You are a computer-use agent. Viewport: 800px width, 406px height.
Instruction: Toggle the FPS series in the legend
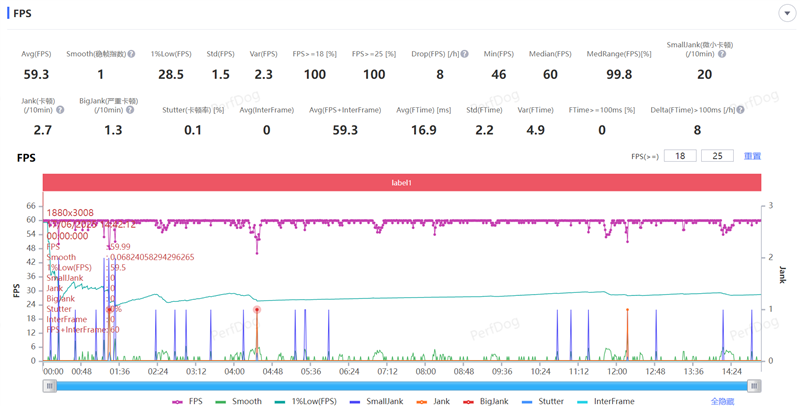click(x=185, y=401)
